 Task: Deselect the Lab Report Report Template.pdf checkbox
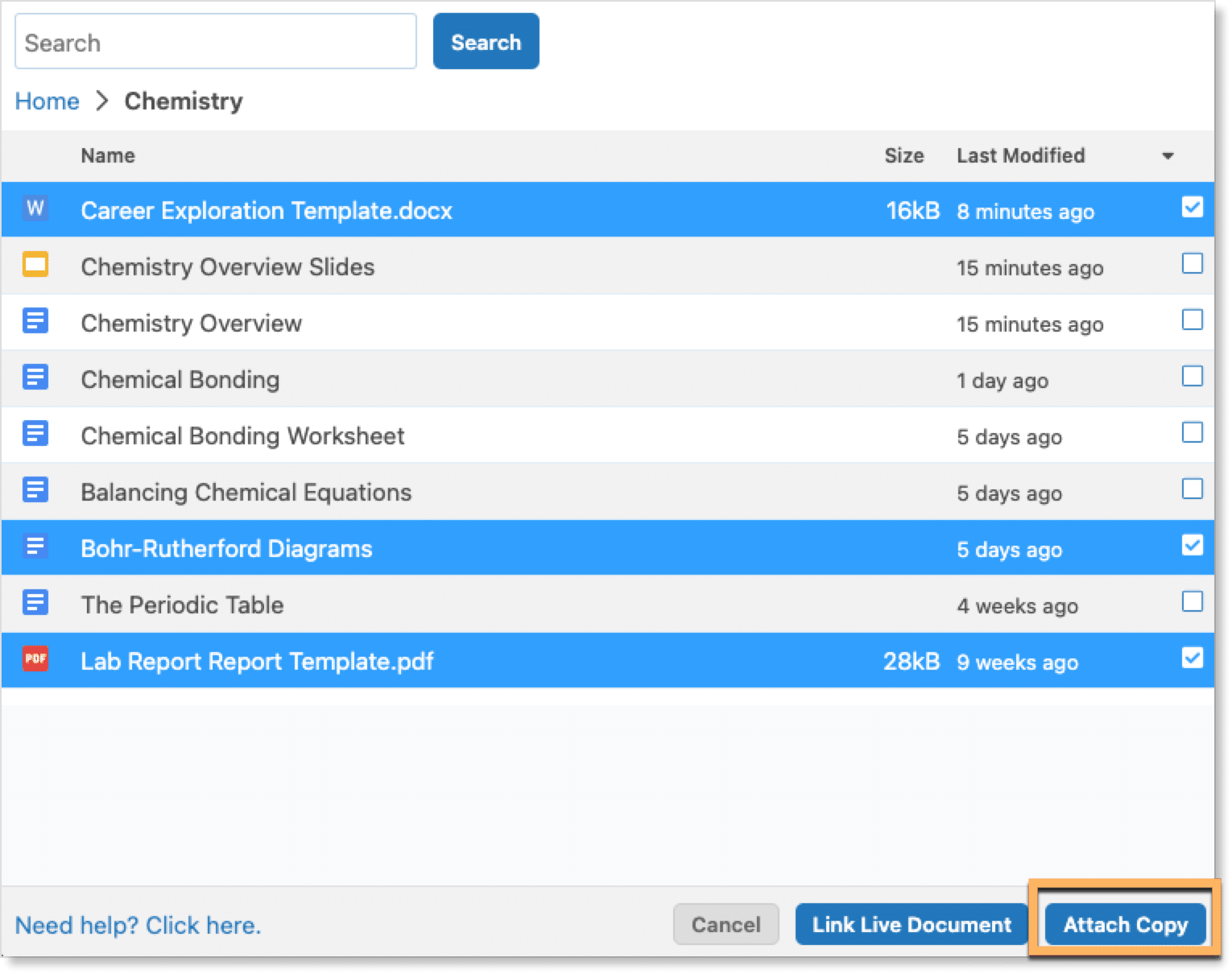[1192, 658]
